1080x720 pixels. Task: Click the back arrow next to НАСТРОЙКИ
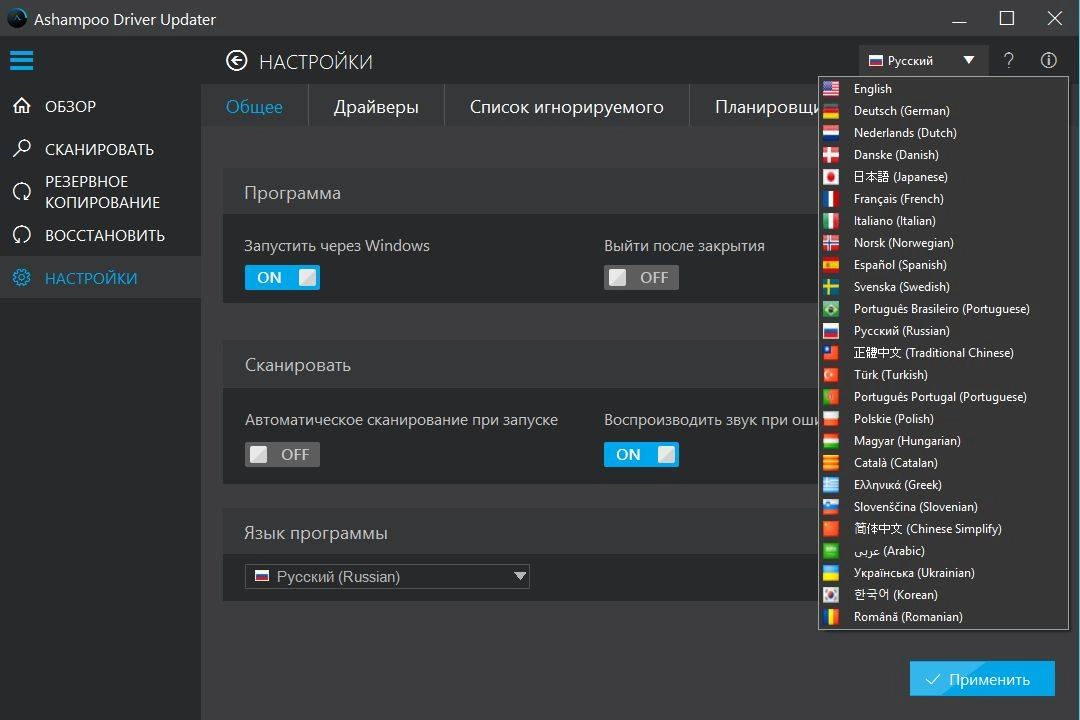[236, 61]
